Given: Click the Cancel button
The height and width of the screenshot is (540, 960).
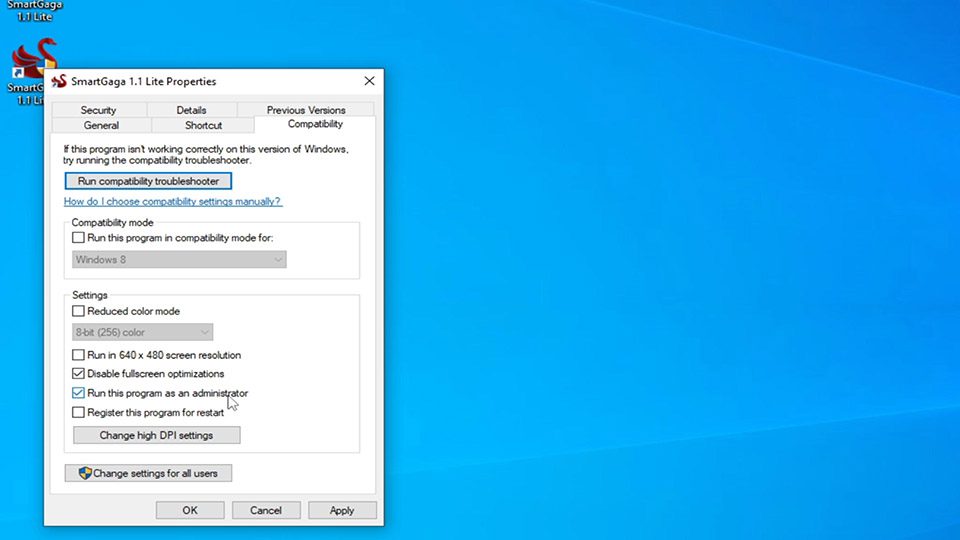Looking at the screenshot, I should click(266, 510).
